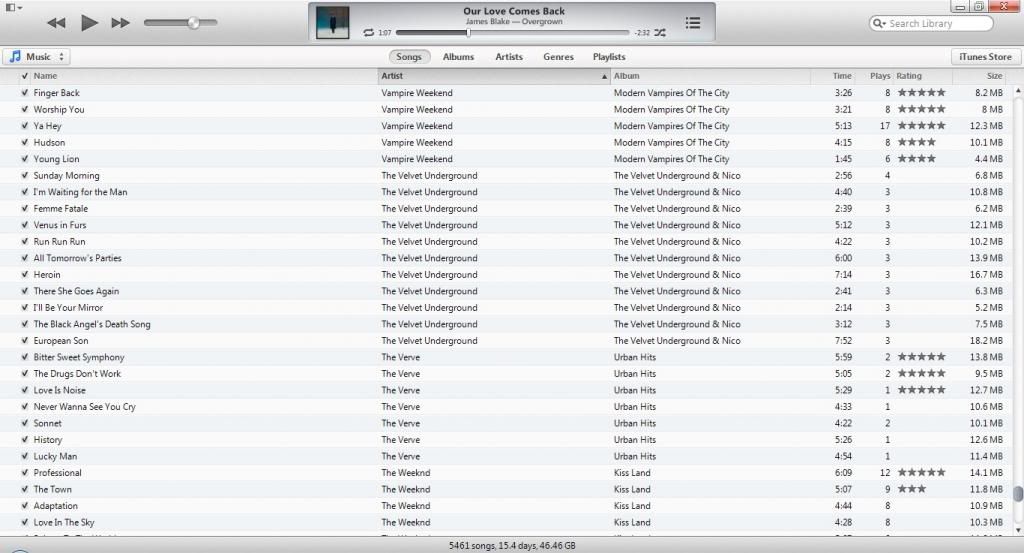The height and width of the screenshot is (553, 1024).
Task: Click the star rating for Love Is Noise
Action: 921,390
